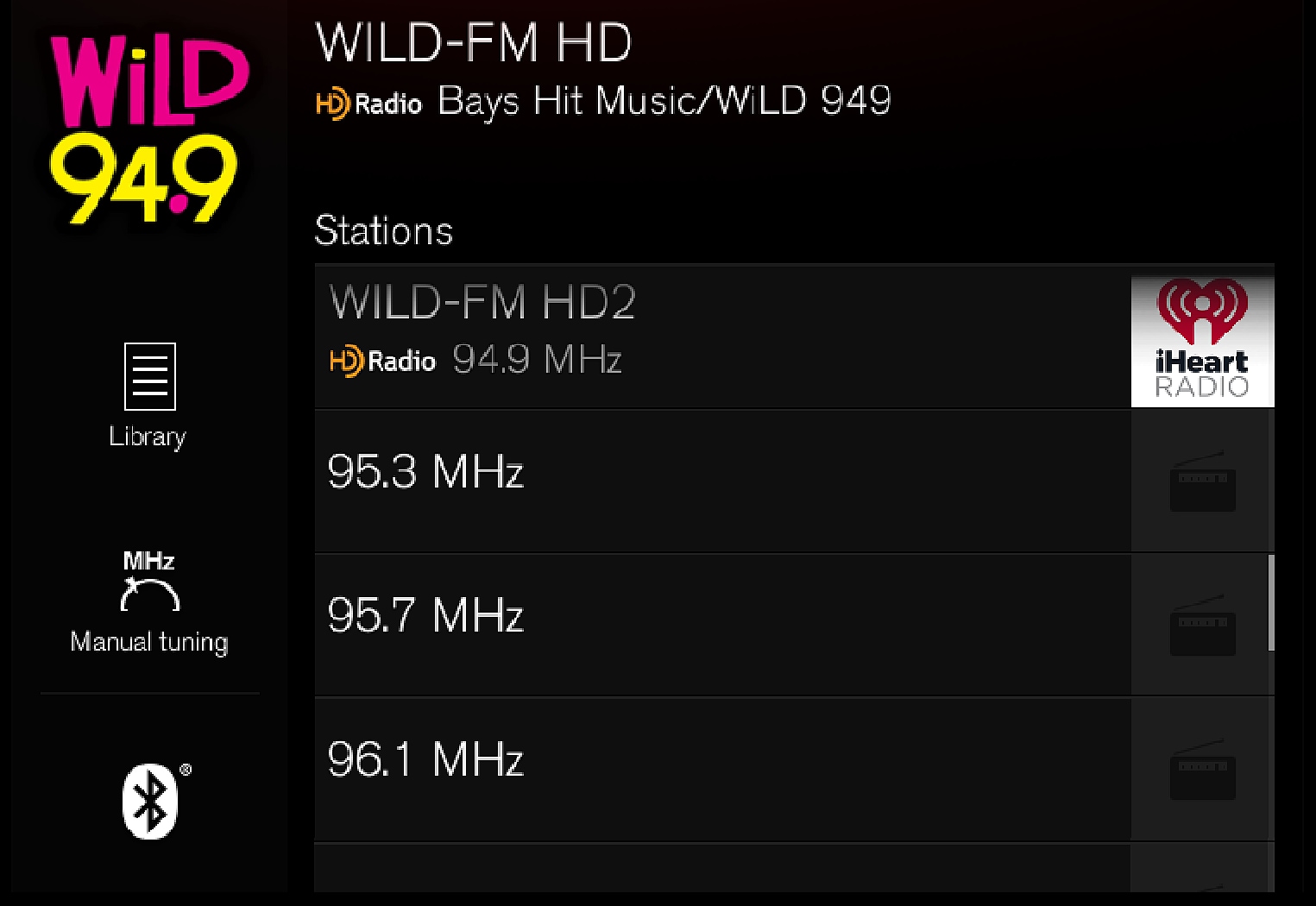1316x906 pixels.
Task: Click the Stations heading
Action: [384, 231]
